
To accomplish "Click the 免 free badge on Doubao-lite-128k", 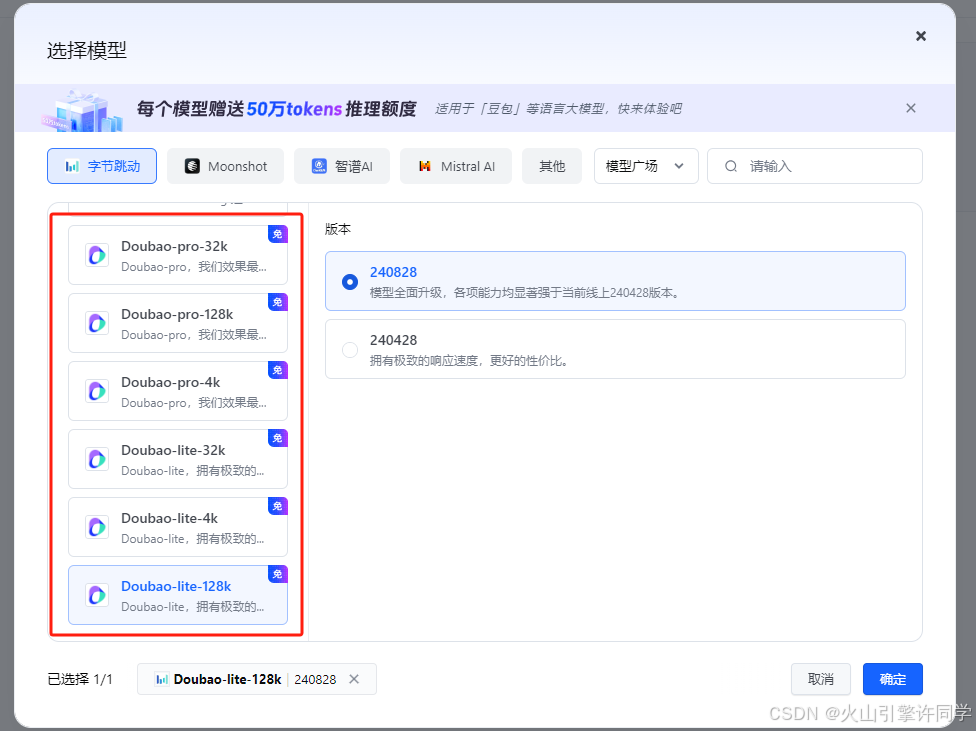I will tap(278, 573).
